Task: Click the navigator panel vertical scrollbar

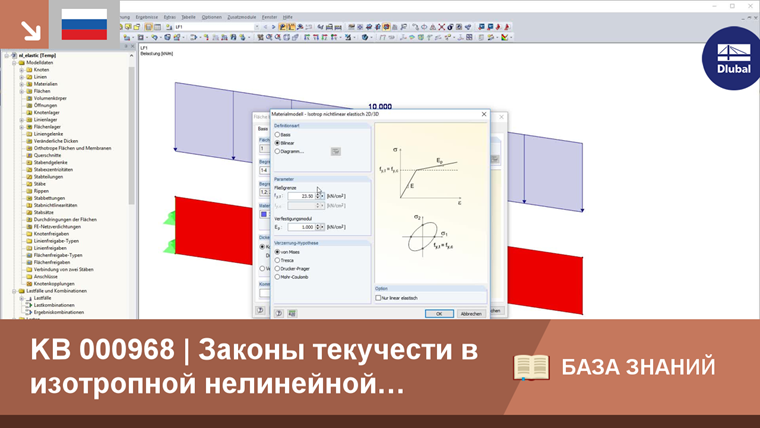Action: [x=131, y=136]
